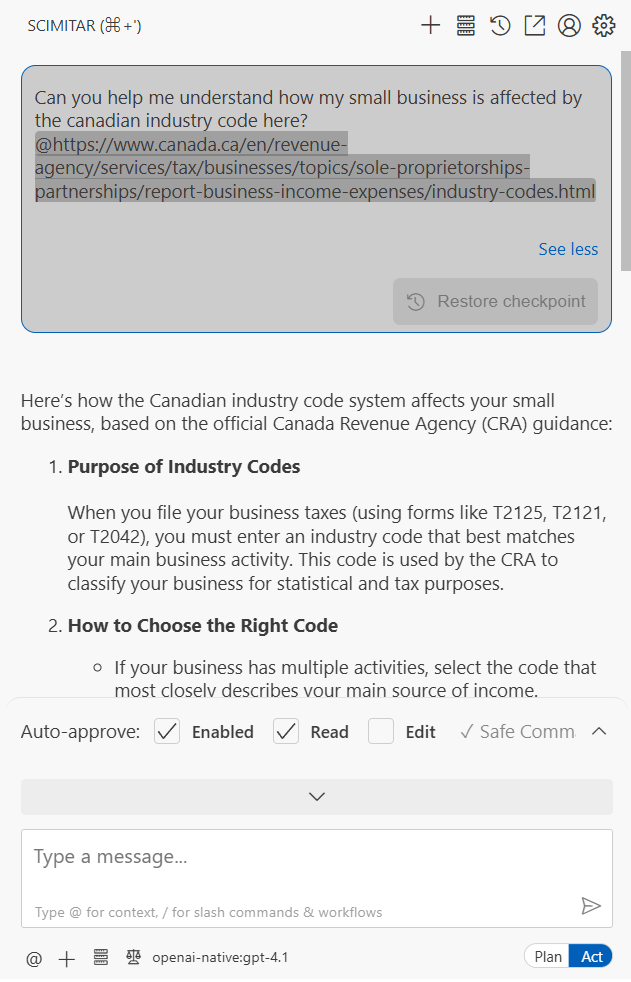Pop out chat into editor tab

coord(535,26)
